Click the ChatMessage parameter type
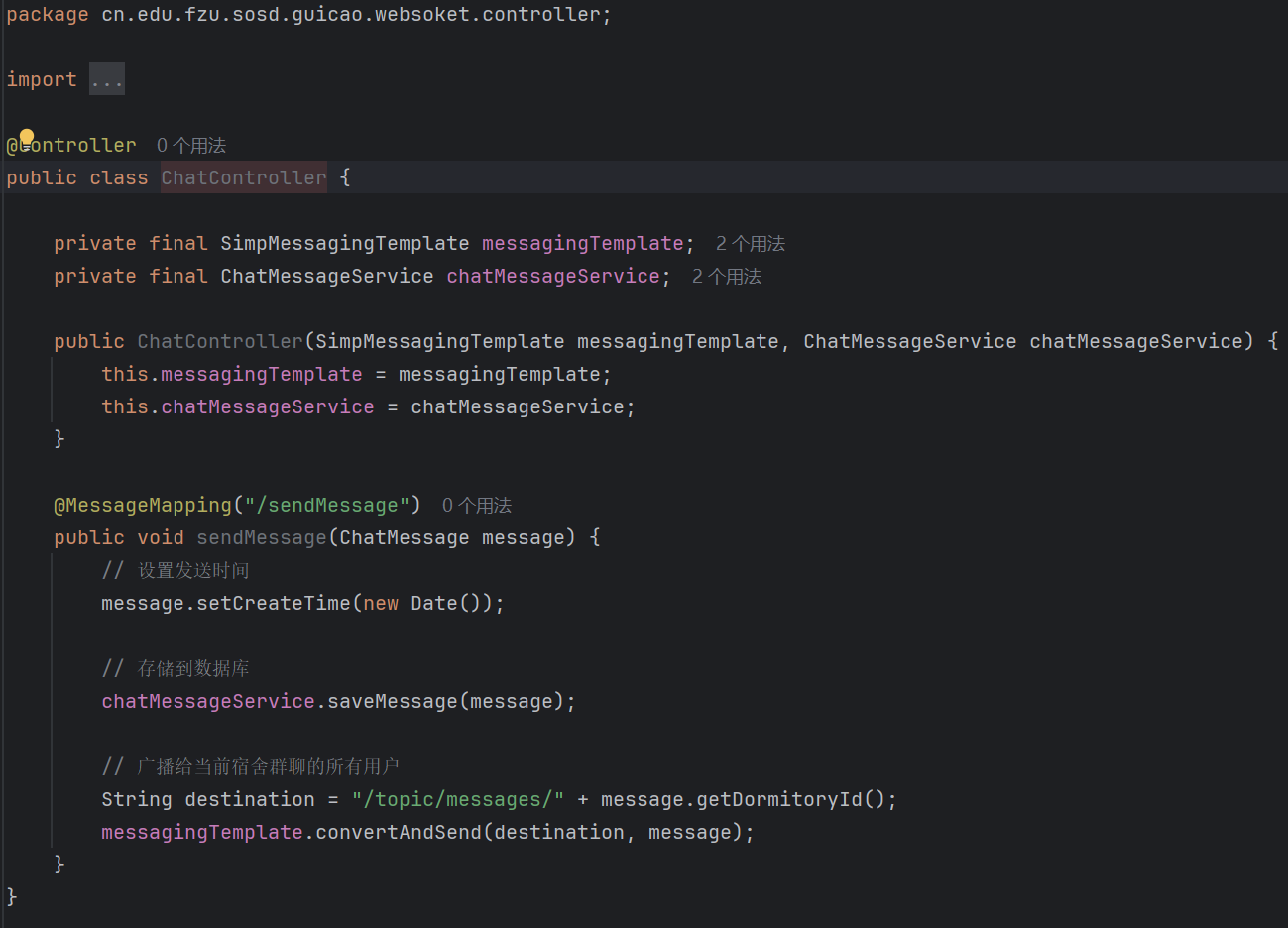 pos(405,538)
